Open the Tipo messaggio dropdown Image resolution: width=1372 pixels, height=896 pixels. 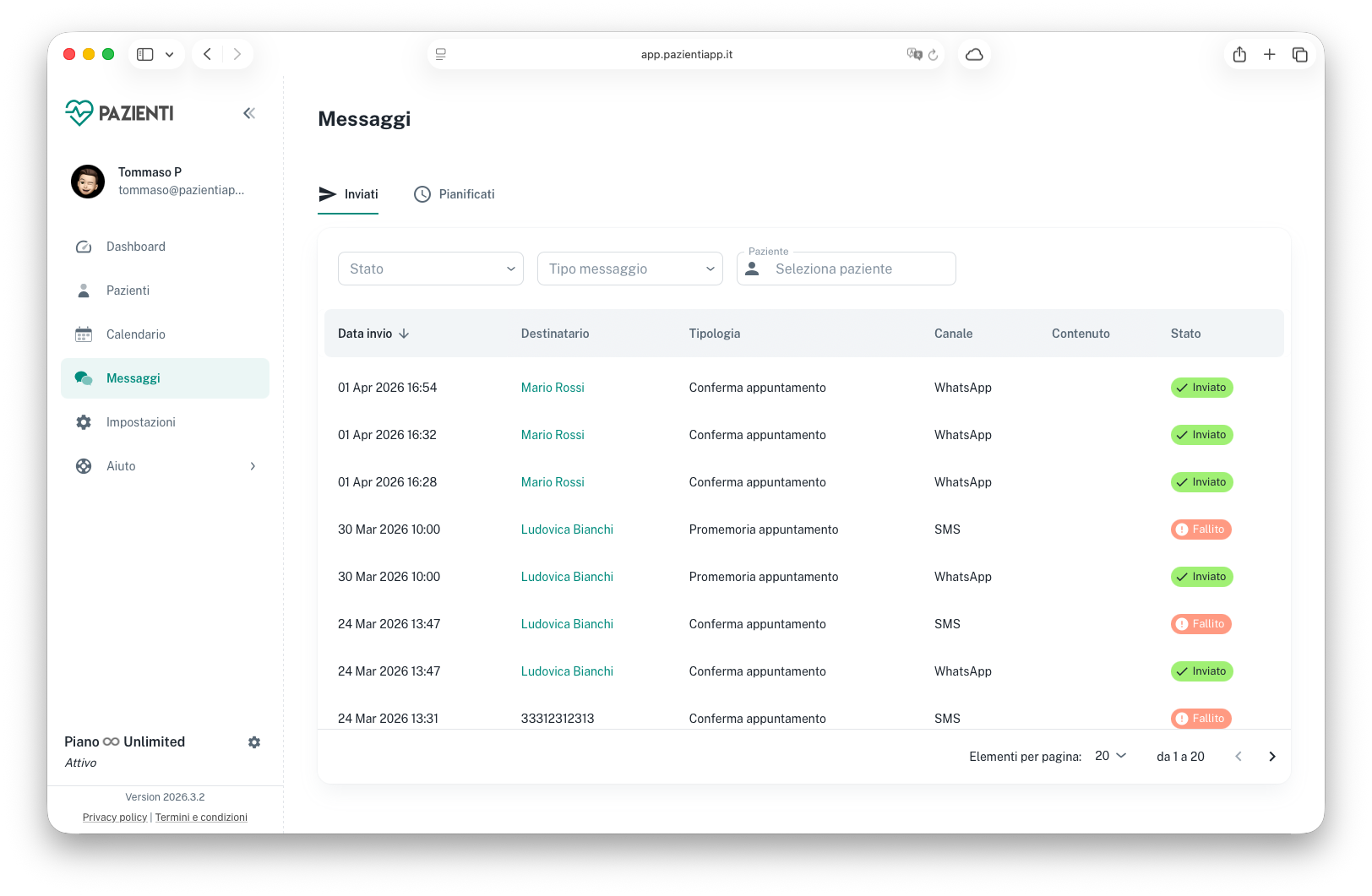(630, 269)
